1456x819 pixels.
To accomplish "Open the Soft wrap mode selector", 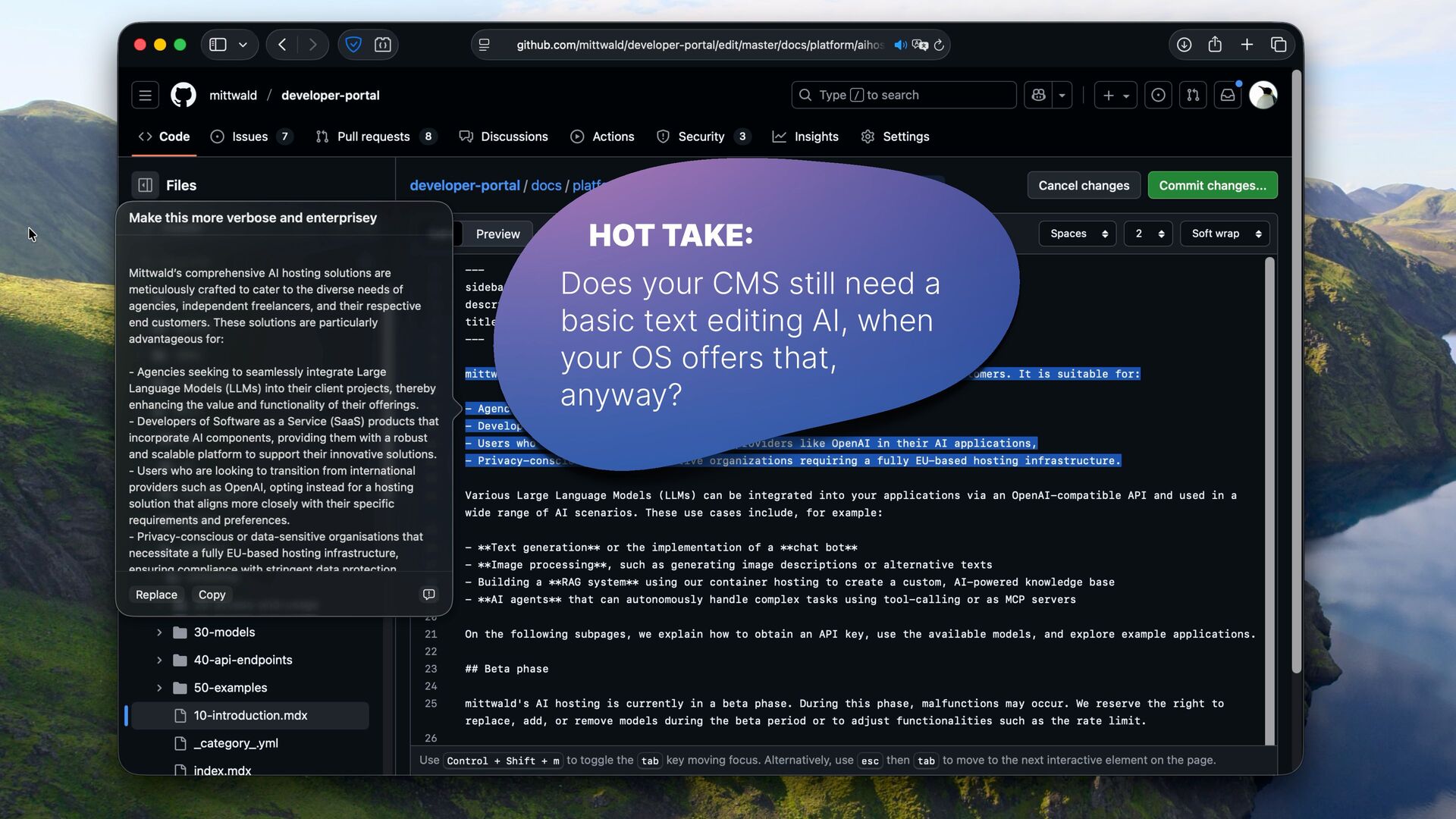I will (1225, 234).
